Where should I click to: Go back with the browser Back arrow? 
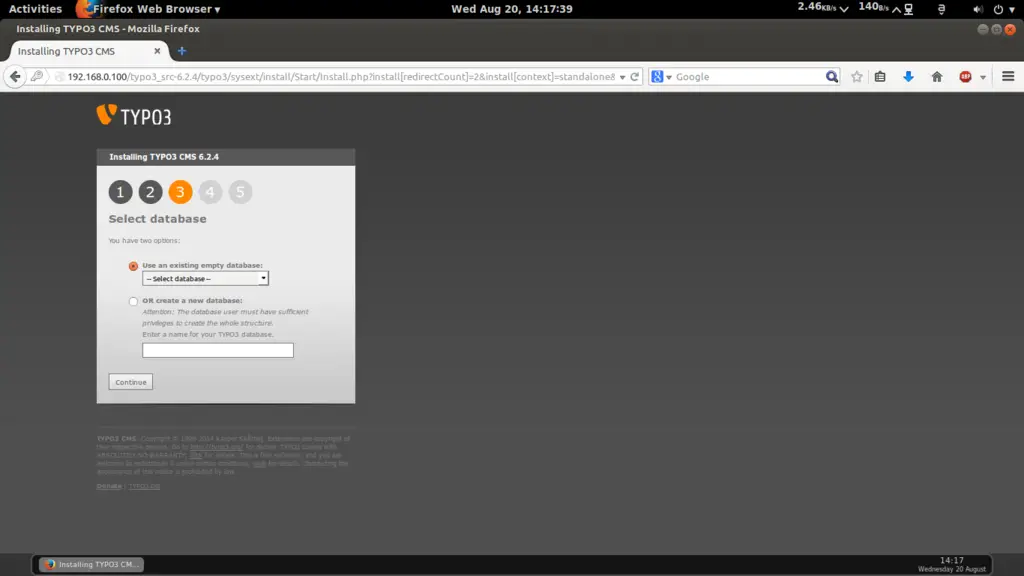(x=15, y=76)
